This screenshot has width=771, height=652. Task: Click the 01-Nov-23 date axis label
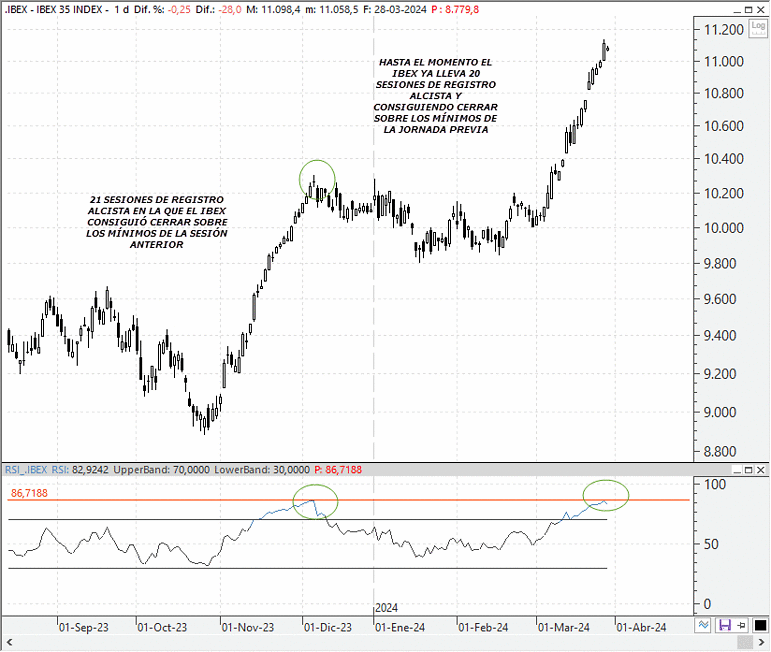(x=248, y=627)
